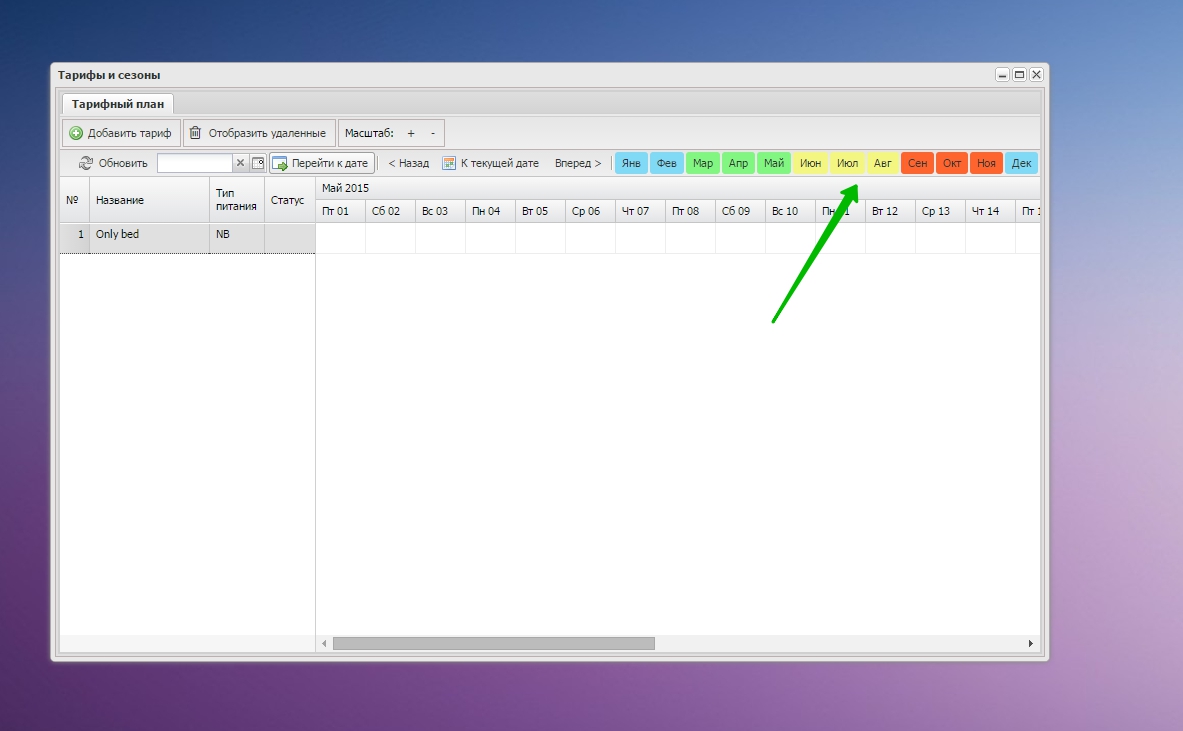Screen dimensions: 1183x731
Task: Click the right arrow of horizontal scrollbar
Action: [x=1032, y=644]
